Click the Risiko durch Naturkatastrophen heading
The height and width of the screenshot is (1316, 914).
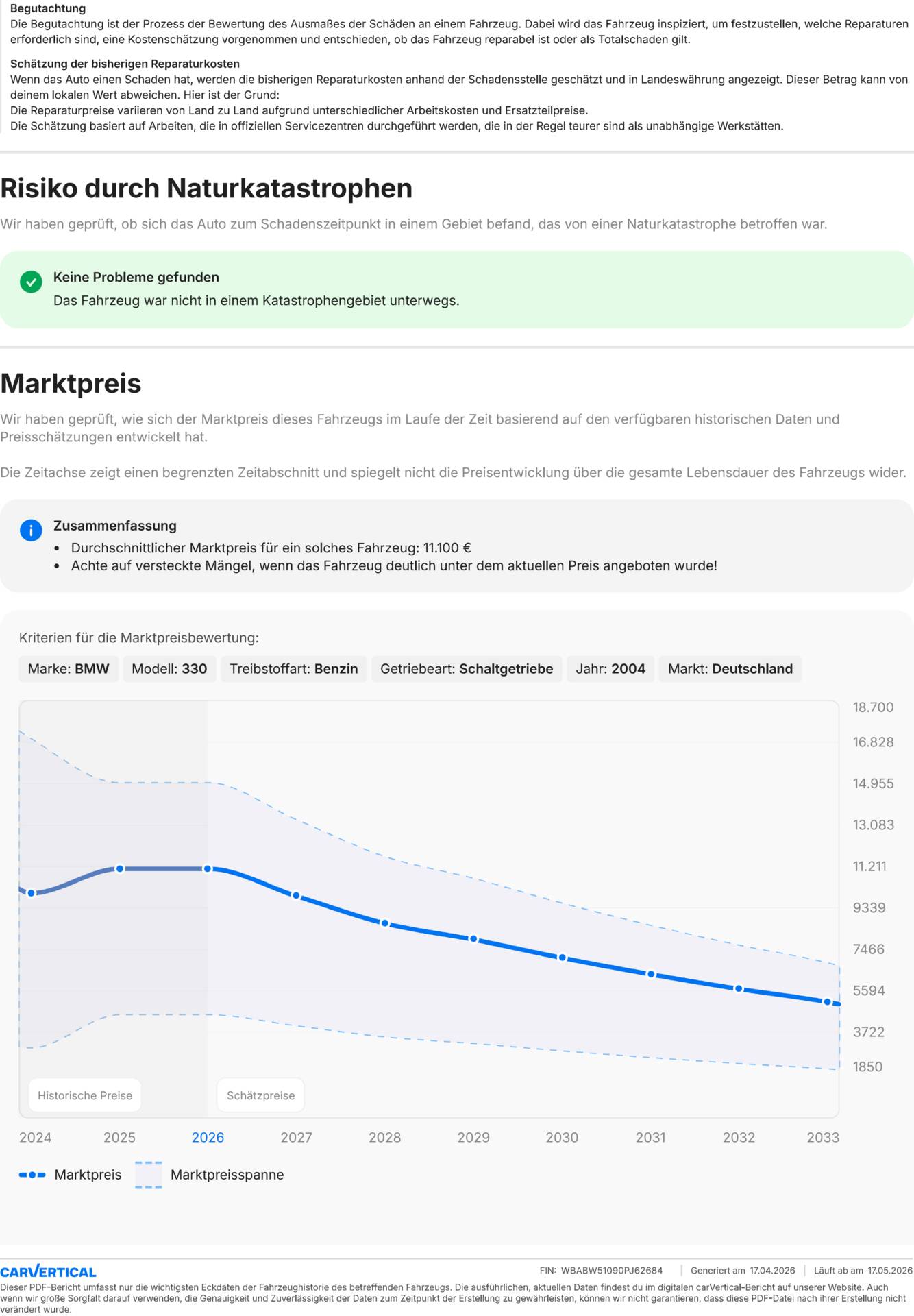[206, 188]
